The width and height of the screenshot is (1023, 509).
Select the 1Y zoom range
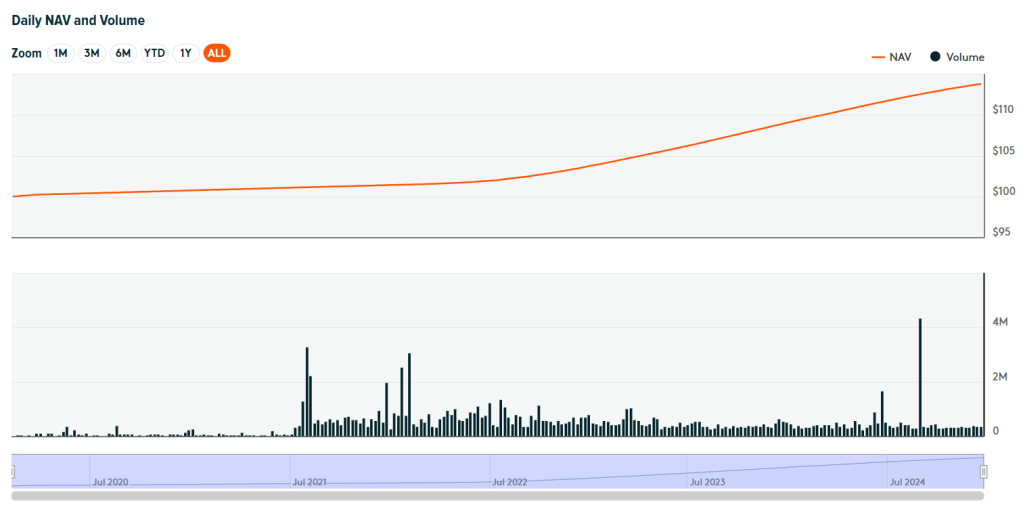[x=185, y=53]
